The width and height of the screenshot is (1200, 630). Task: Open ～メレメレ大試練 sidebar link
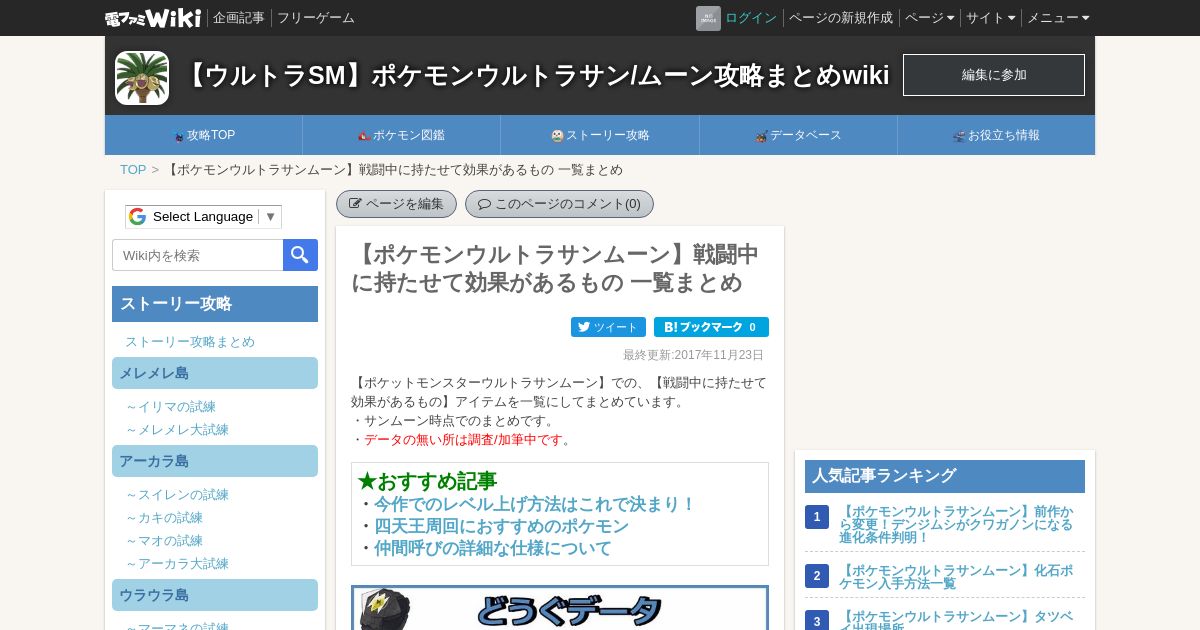pyautogui.click(x=177, y=430)
